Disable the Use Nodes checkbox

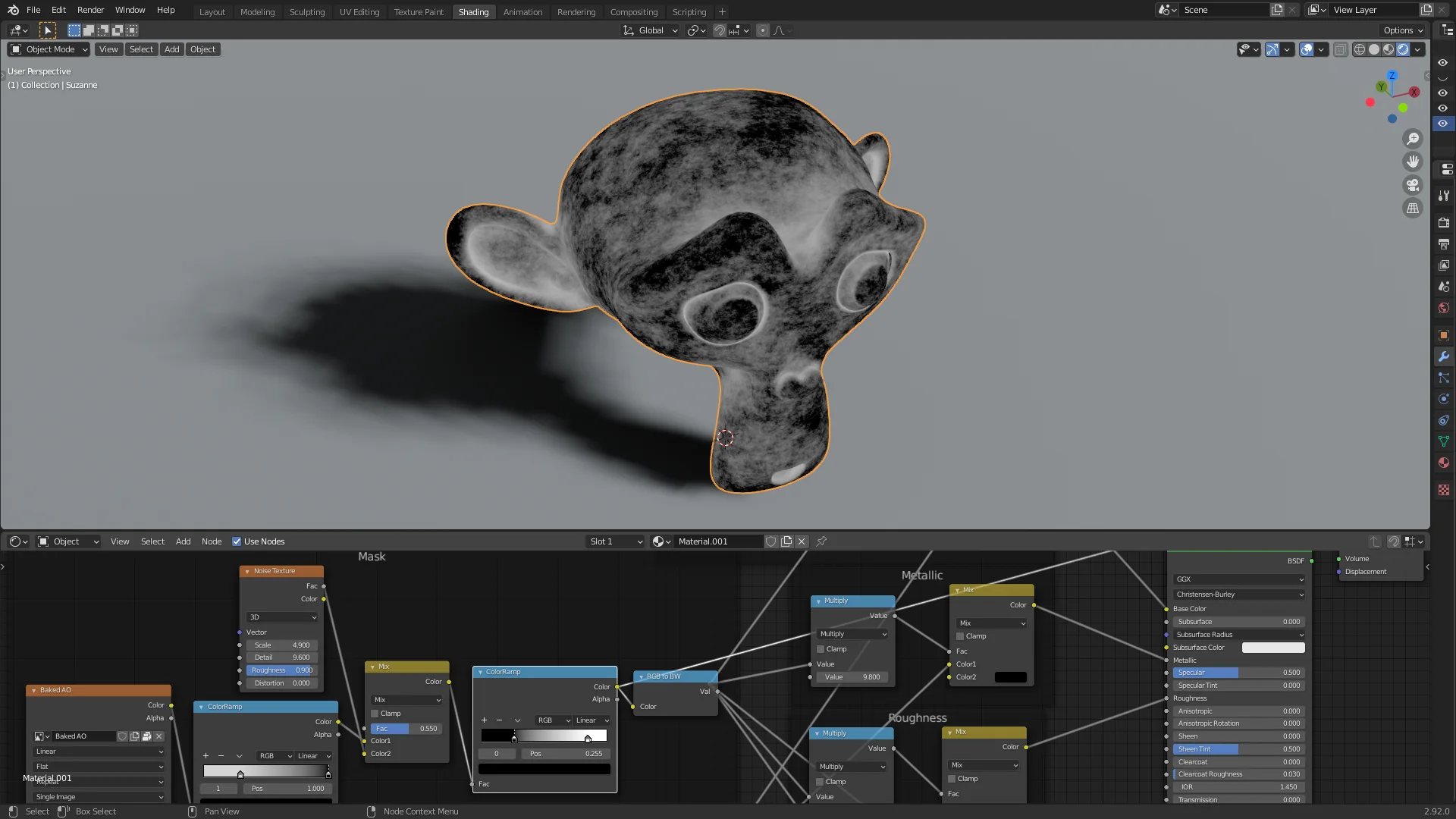click(x=237, y=541)
